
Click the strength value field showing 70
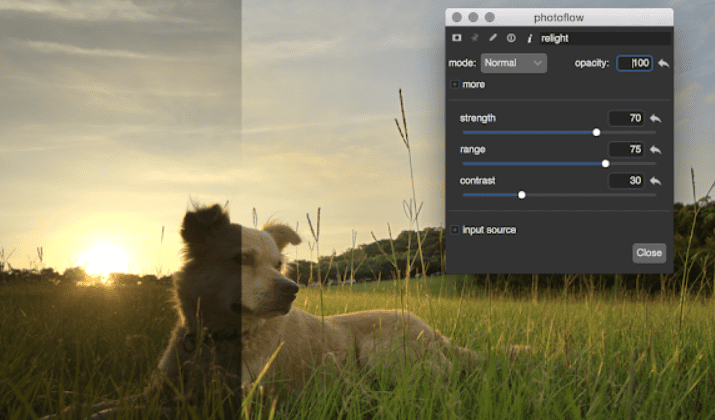pos(626,118)
